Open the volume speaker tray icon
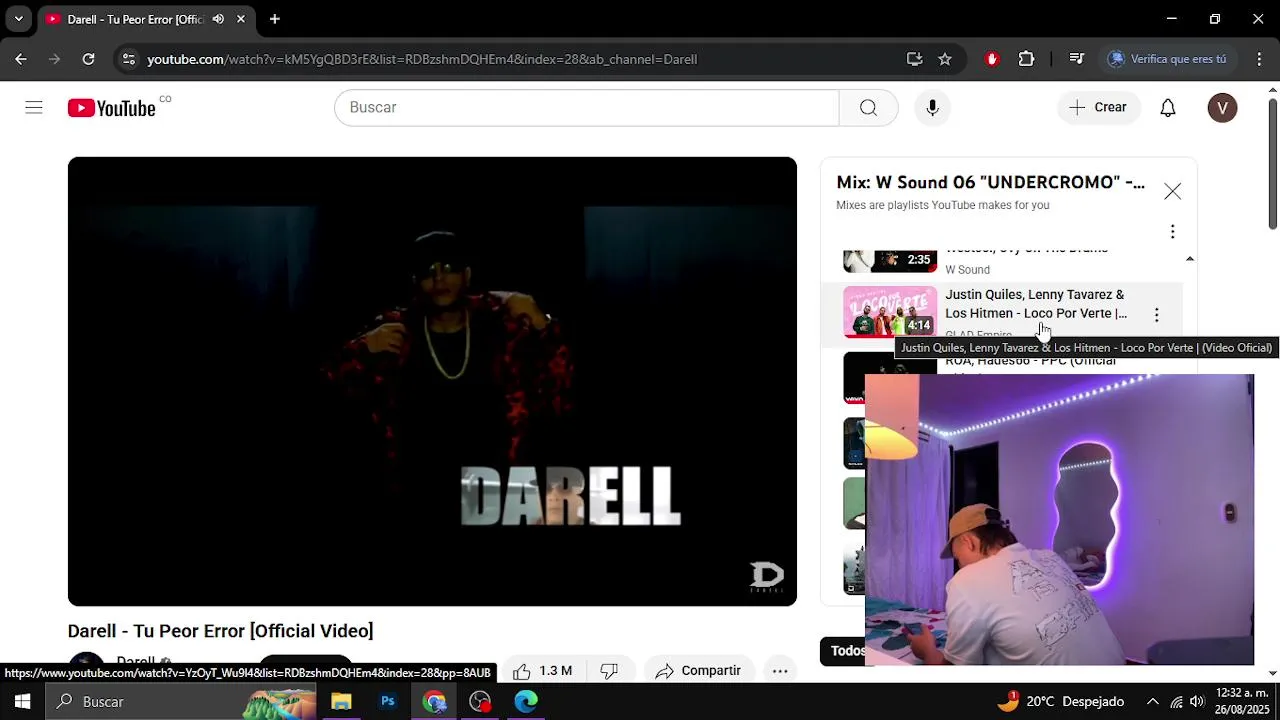The width and height of the screenshot is (1280, 720). [1197, 702]
